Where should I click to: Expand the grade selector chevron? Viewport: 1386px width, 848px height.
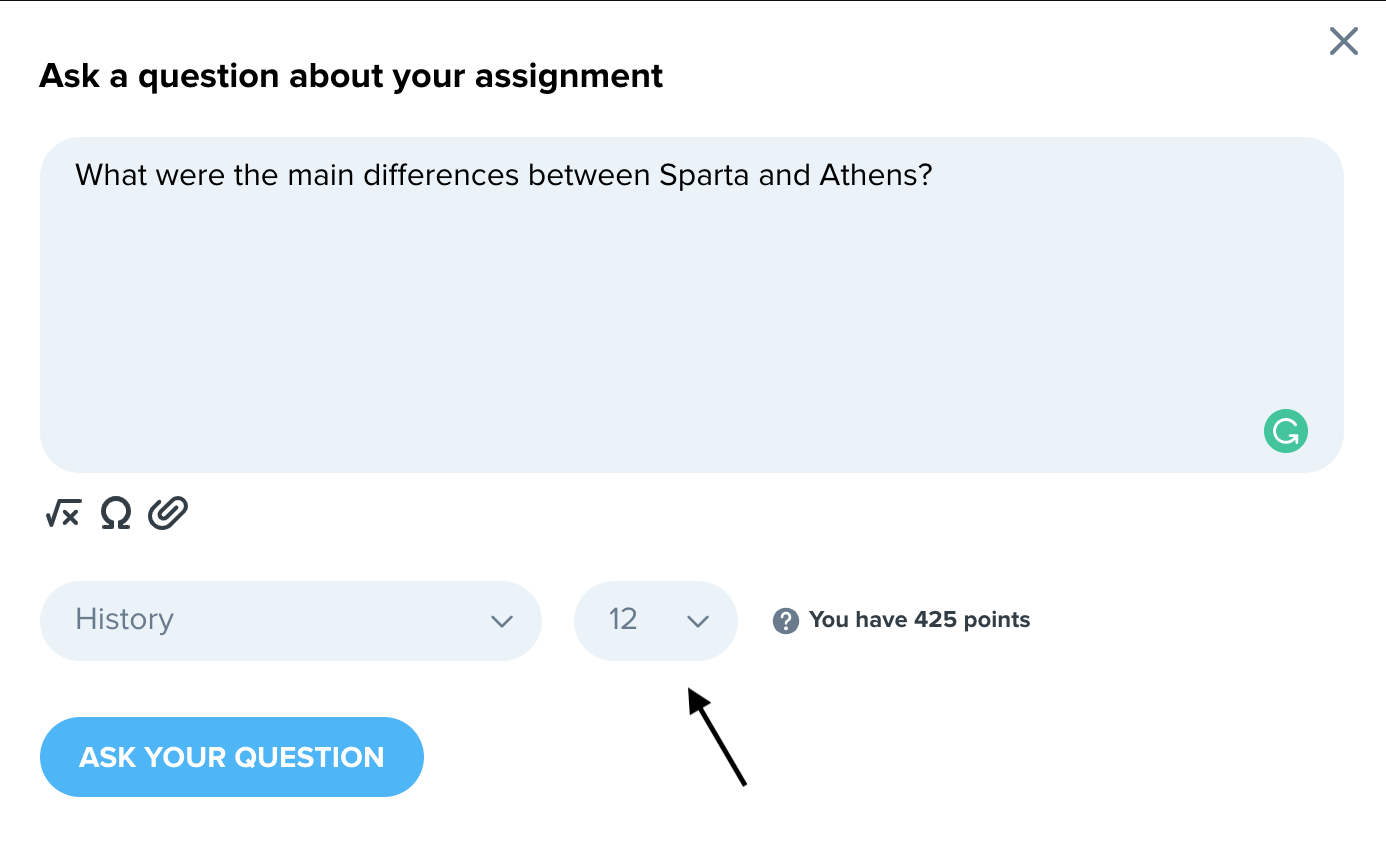698,621
